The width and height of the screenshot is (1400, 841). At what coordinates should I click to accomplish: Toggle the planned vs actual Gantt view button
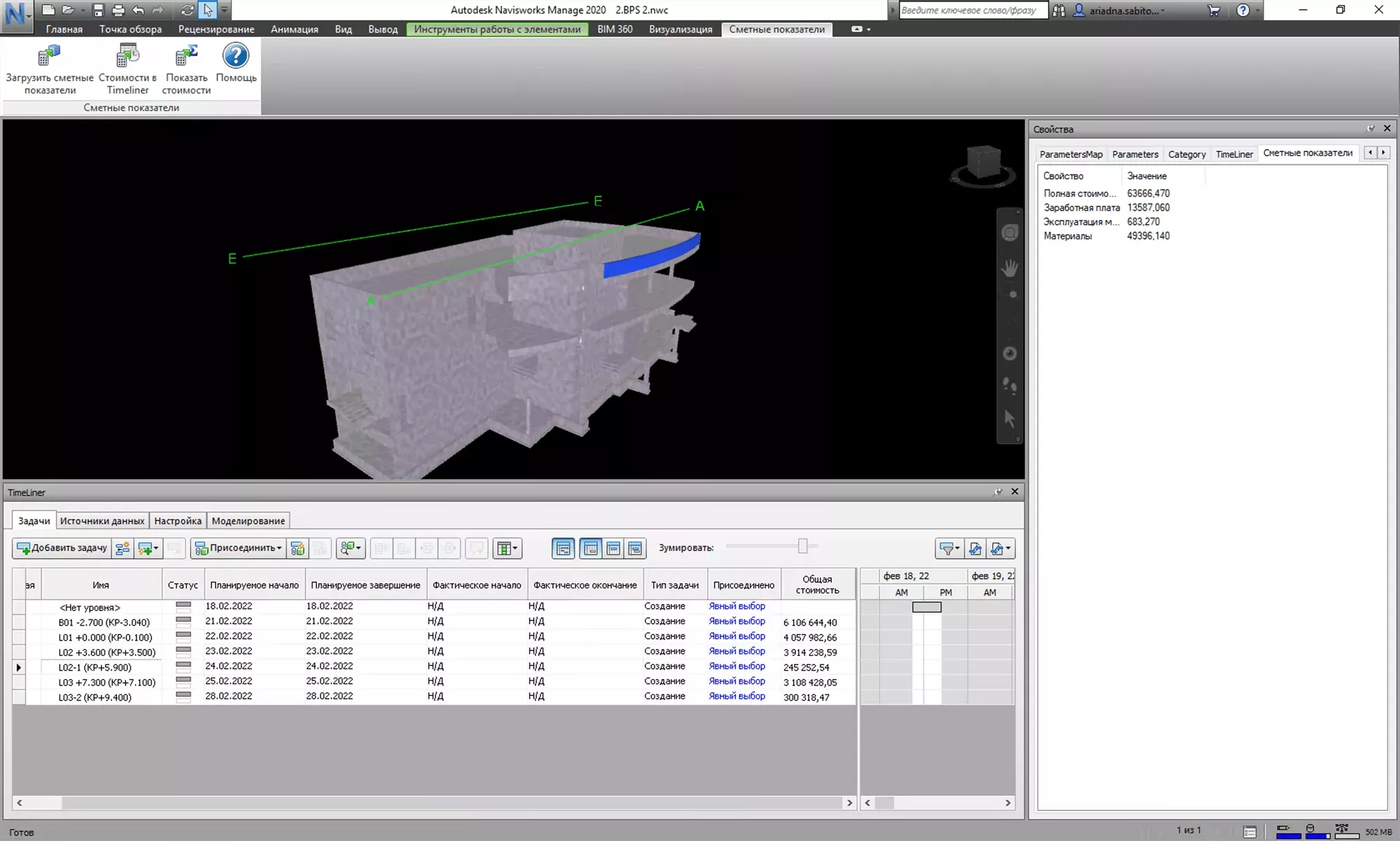point(635,549)
